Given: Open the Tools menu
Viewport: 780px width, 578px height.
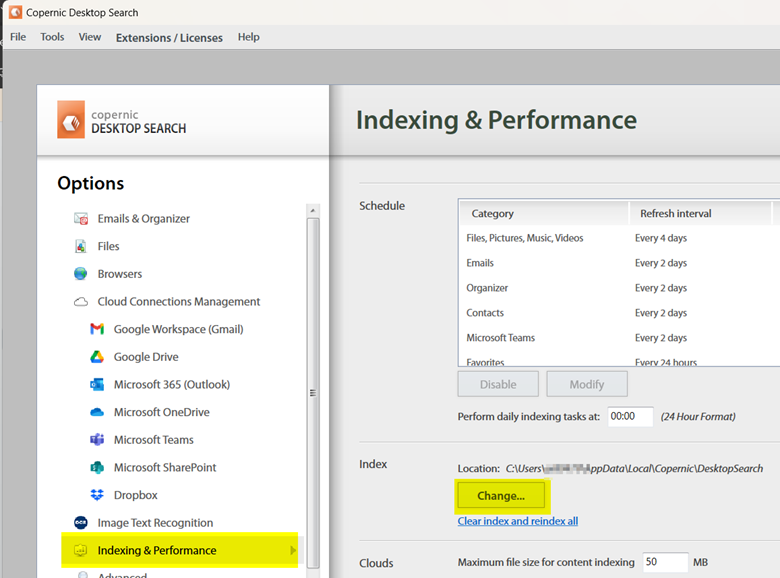Looking at the screenshot, I should (x=52, y=37).
